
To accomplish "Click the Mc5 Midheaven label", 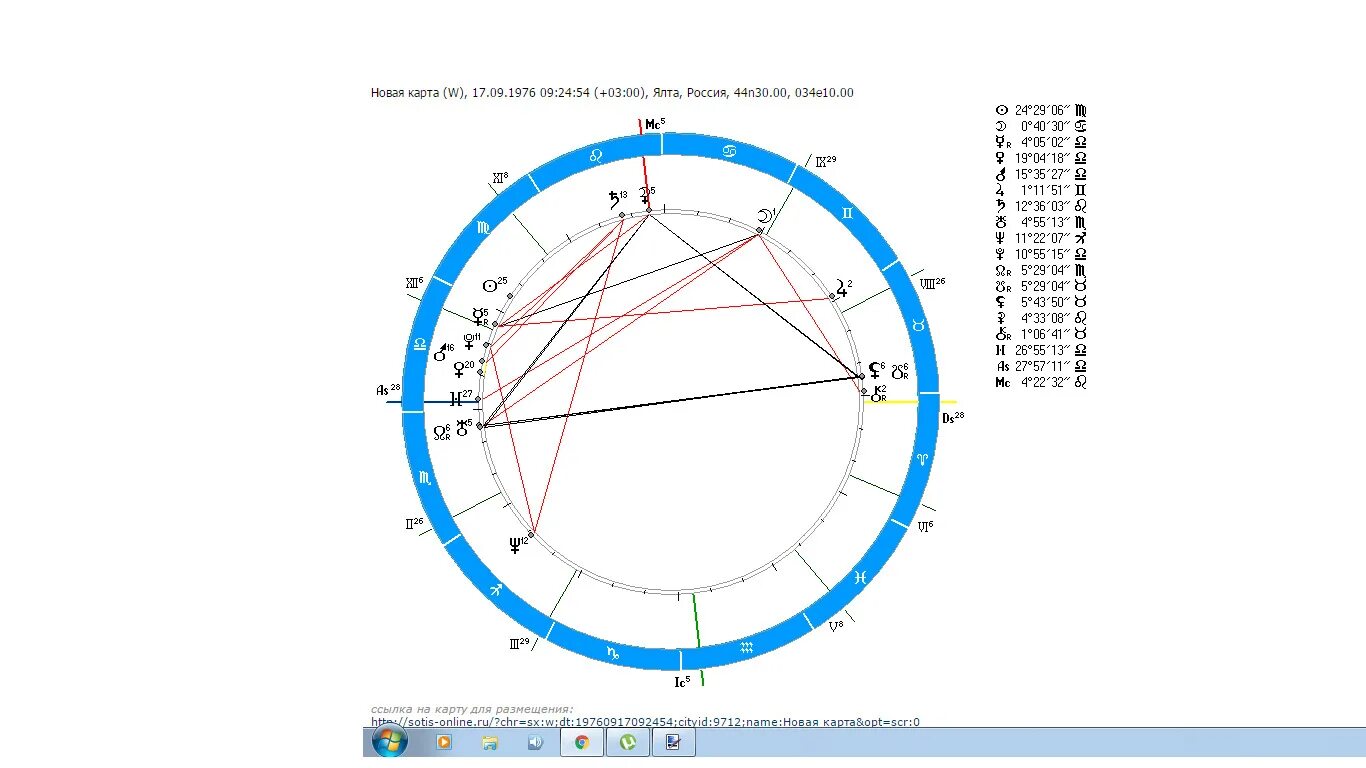I will pyautogui.click(x=654, y=124).
